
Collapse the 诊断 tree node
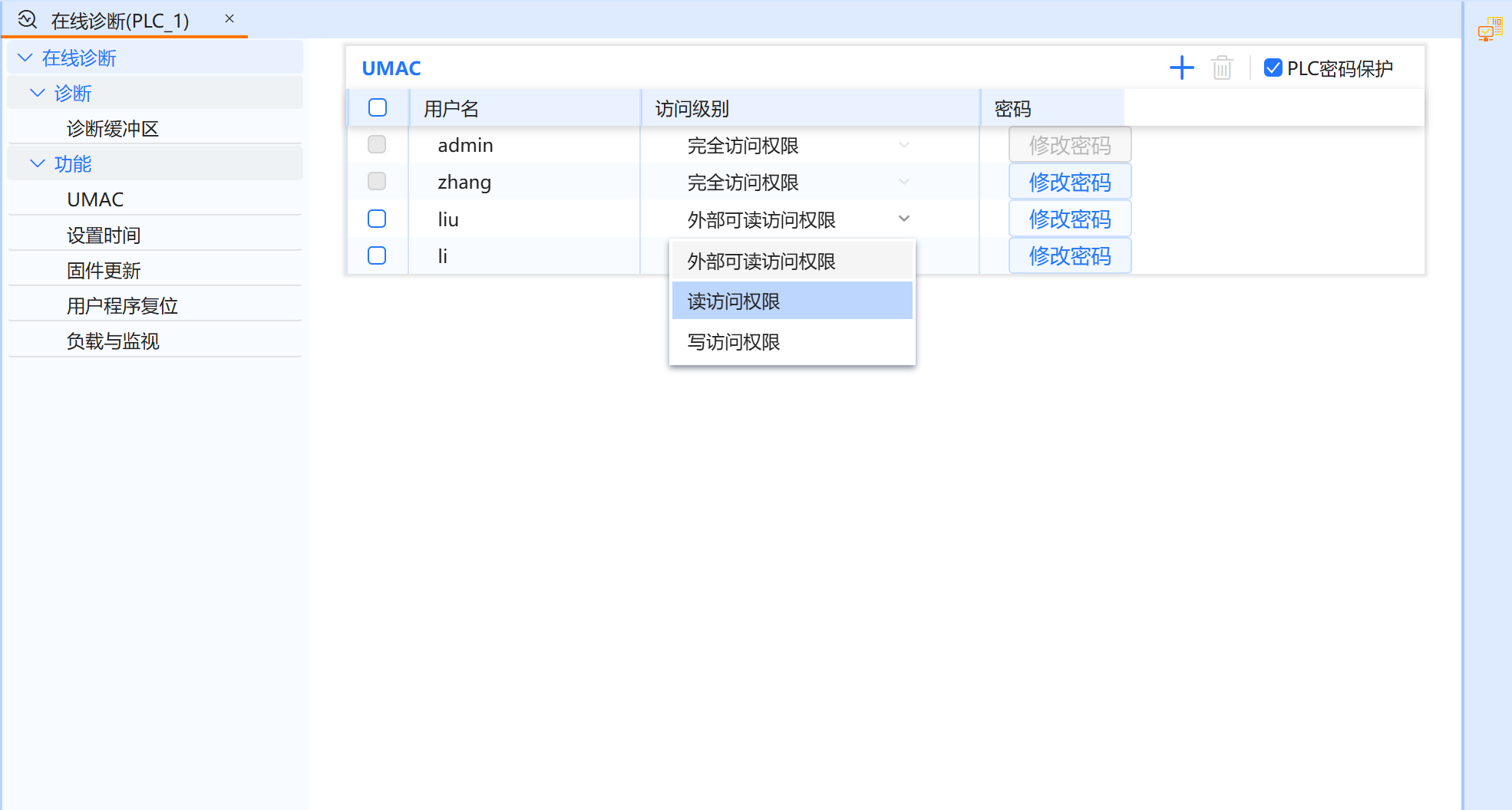tap(35, 93)
